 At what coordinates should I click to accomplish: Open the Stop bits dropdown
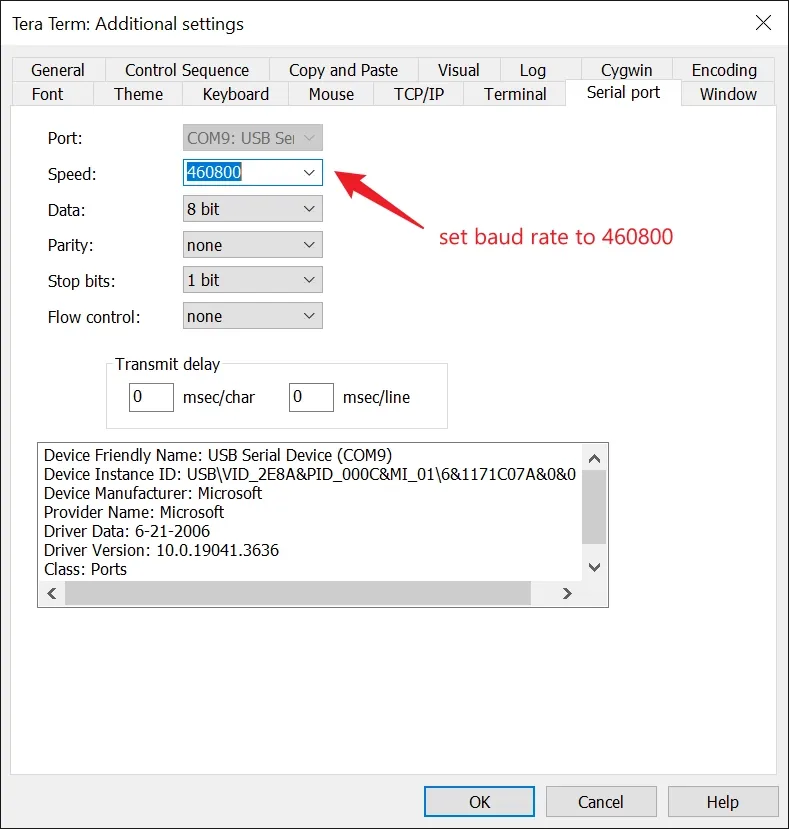point(253,280)
